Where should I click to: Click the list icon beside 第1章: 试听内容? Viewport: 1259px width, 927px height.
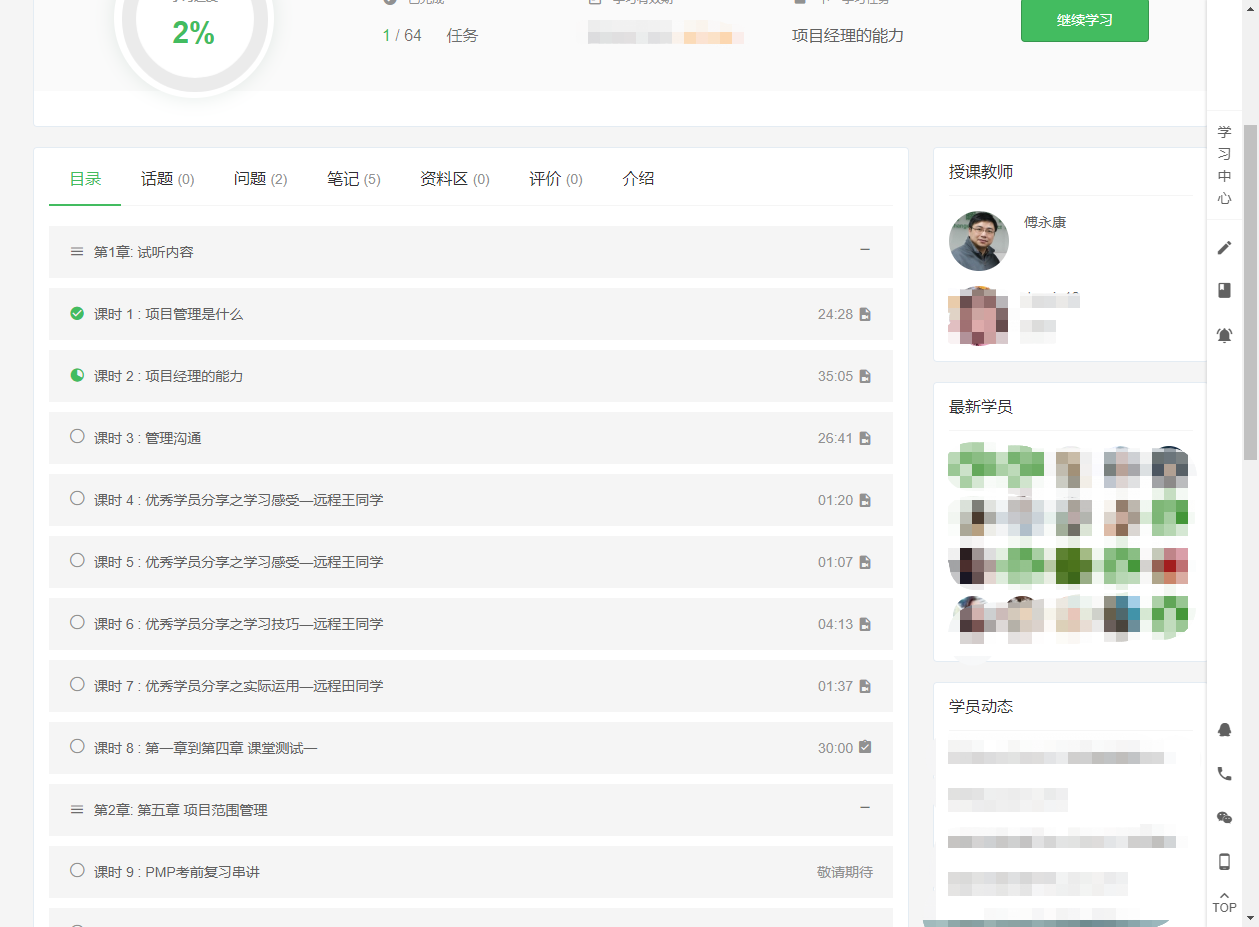click(x=77, y=252)
